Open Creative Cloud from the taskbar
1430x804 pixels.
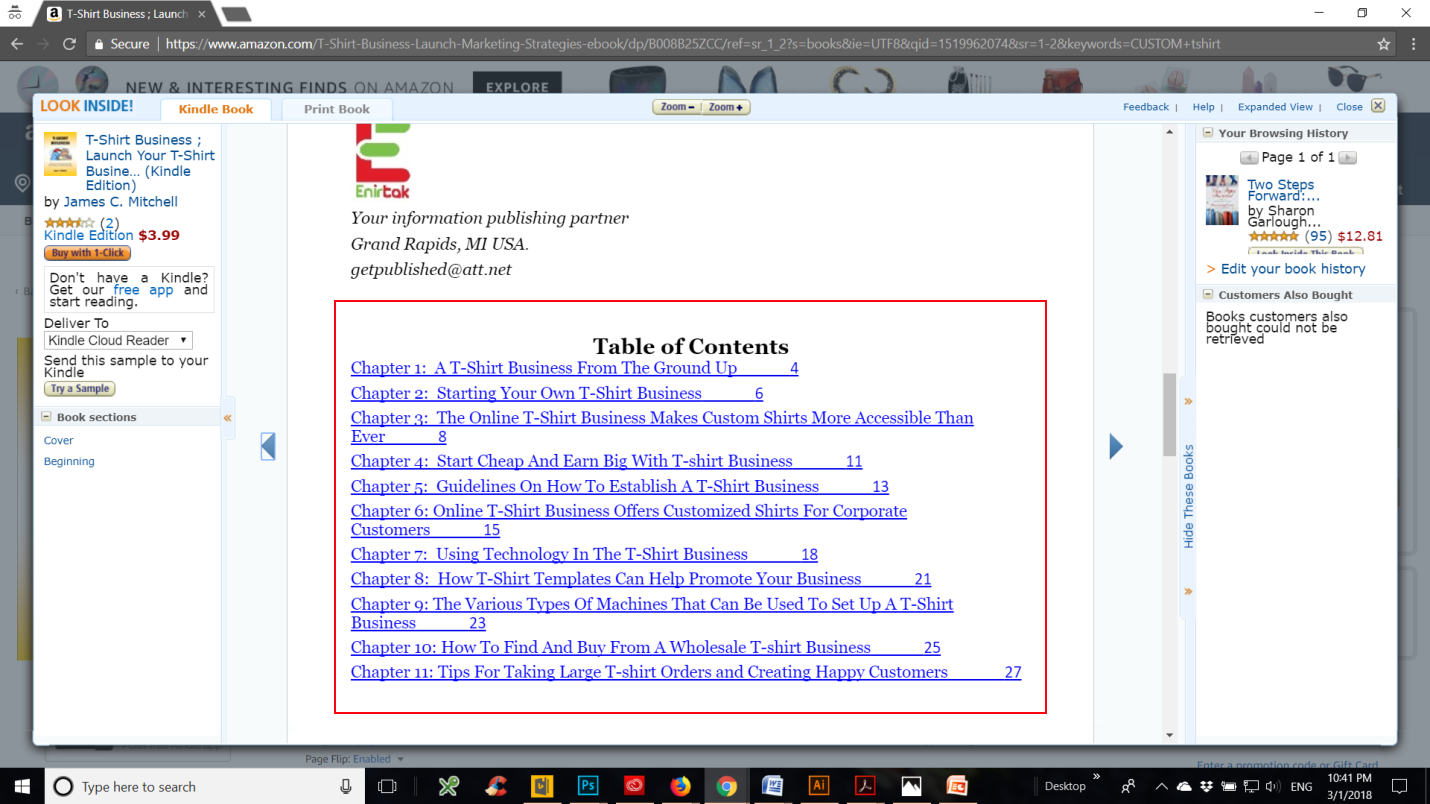click(634, 787)
